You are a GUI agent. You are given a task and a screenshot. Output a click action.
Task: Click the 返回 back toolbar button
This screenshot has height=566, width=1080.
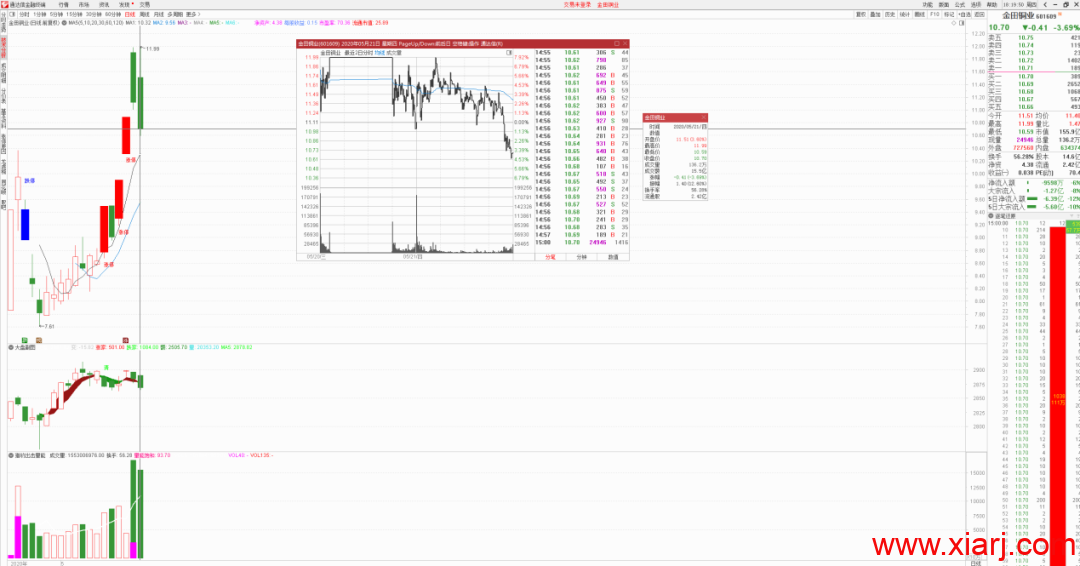979,14
